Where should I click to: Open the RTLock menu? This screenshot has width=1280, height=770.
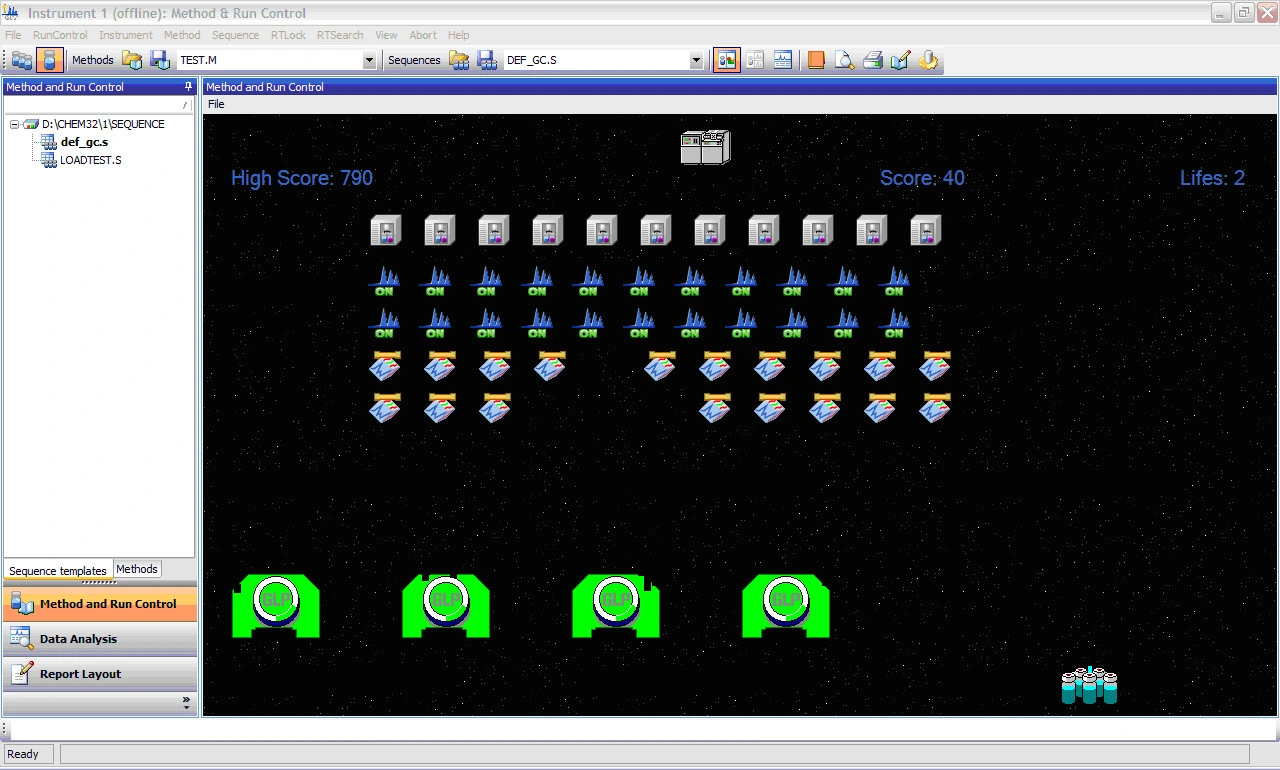[x=288, y=35]
